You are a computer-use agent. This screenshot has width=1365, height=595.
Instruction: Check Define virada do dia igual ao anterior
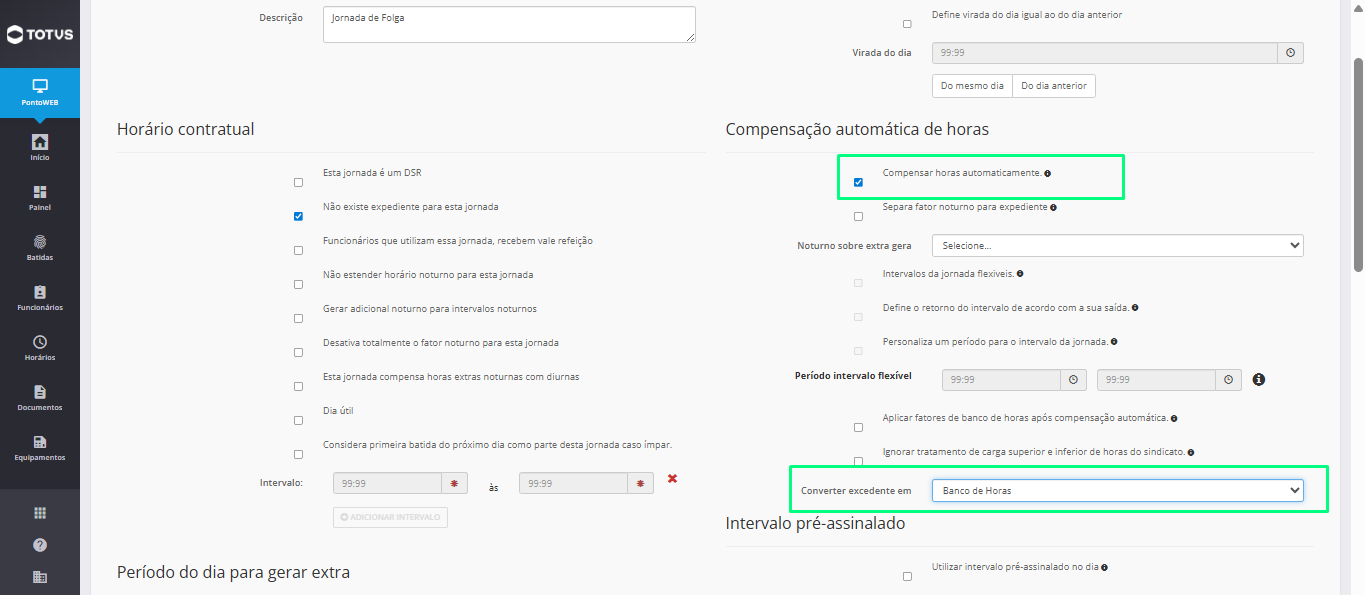point(907,24)
